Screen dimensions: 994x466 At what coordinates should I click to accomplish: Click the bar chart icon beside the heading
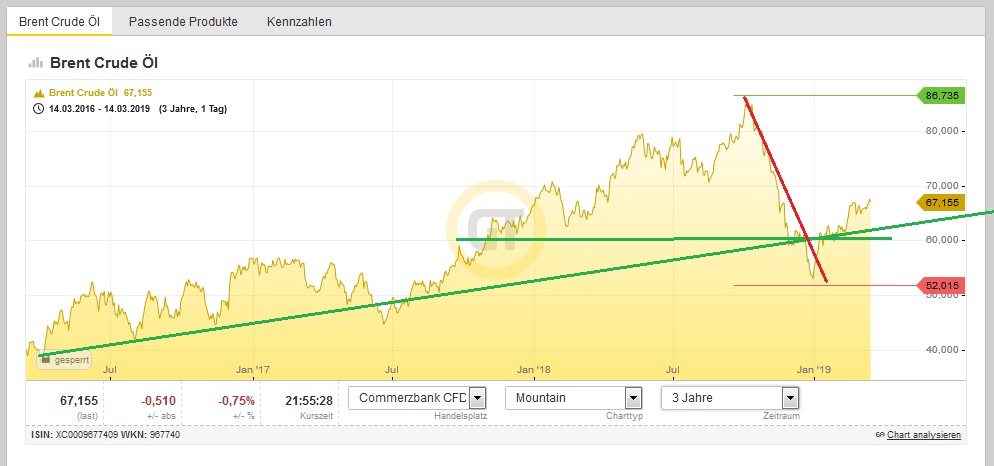[36, 63]
